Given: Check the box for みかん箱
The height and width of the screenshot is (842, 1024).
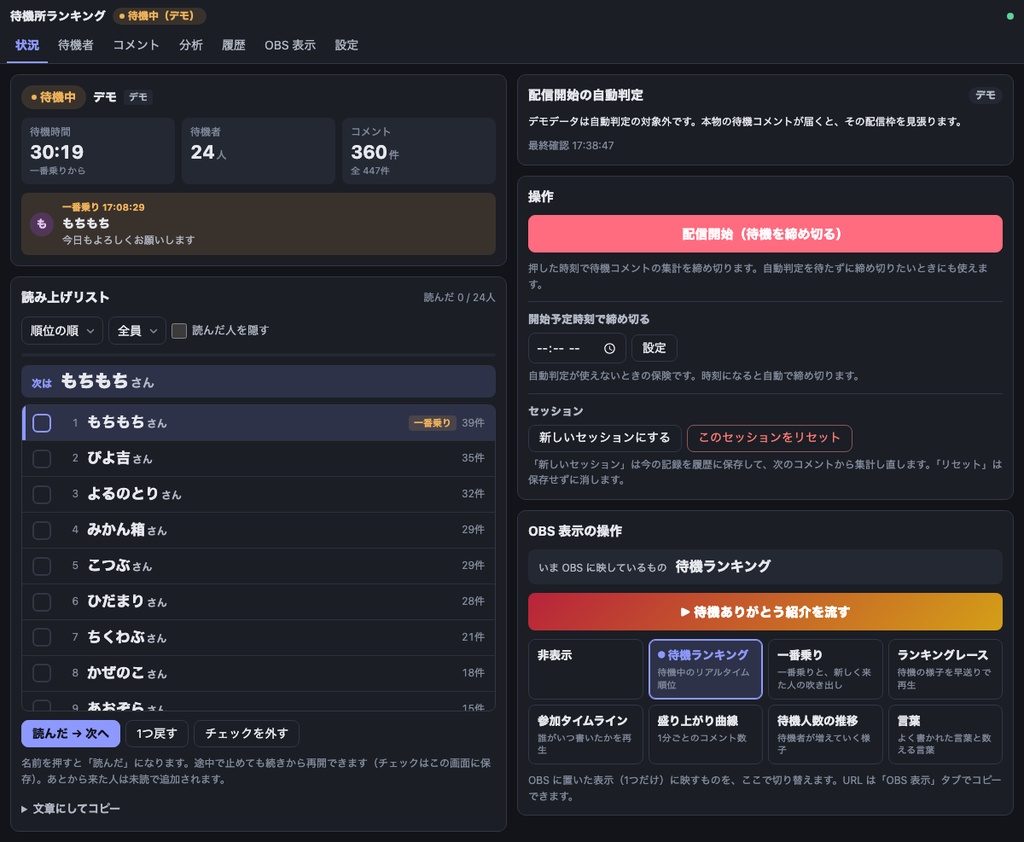Looking at the screenshot, I should 42,530.
